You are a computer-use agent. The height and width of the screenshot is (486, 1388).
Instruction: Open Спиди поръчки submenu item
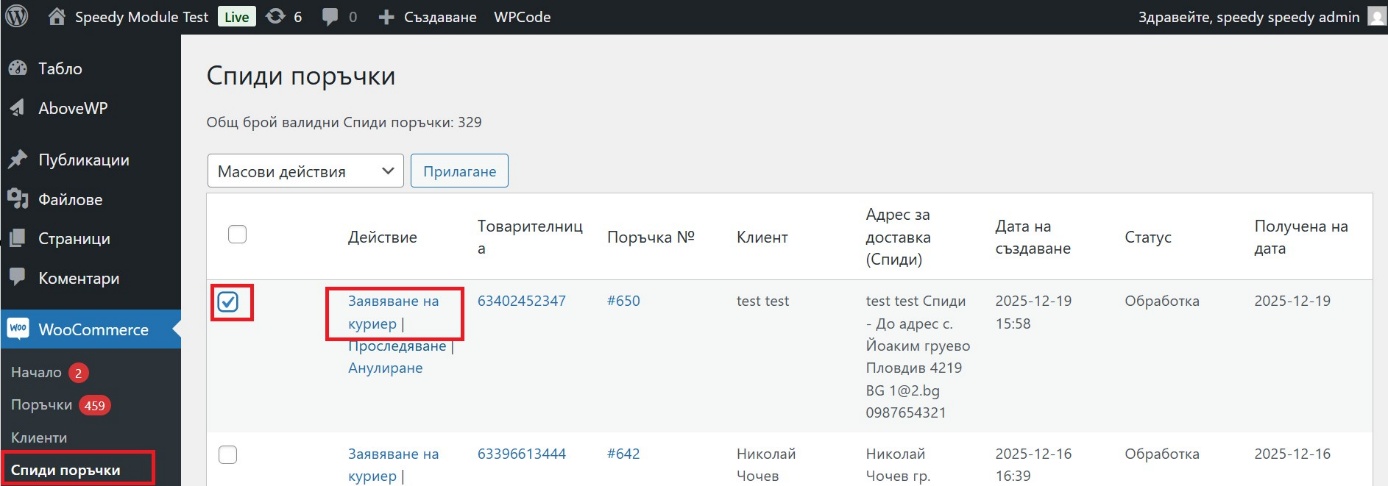[65, 470]
